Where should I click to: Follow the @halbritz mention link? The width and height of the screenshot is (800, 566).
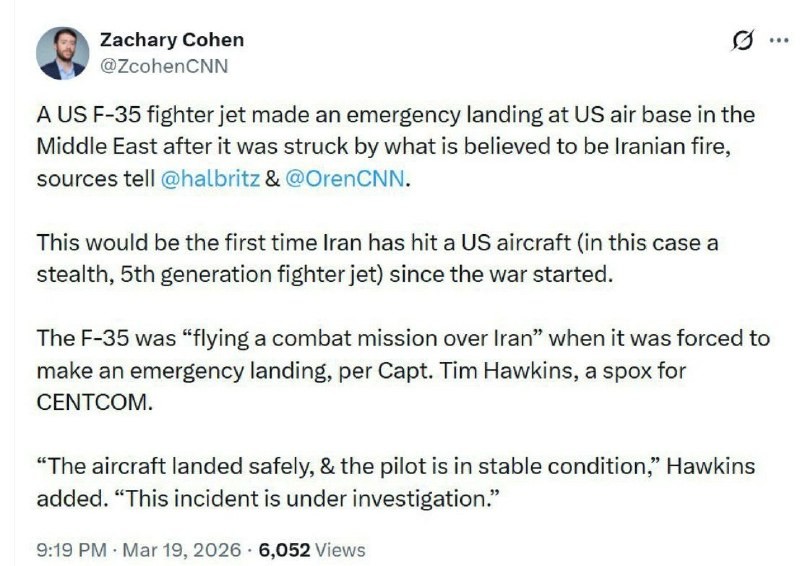tap(205, 181)
